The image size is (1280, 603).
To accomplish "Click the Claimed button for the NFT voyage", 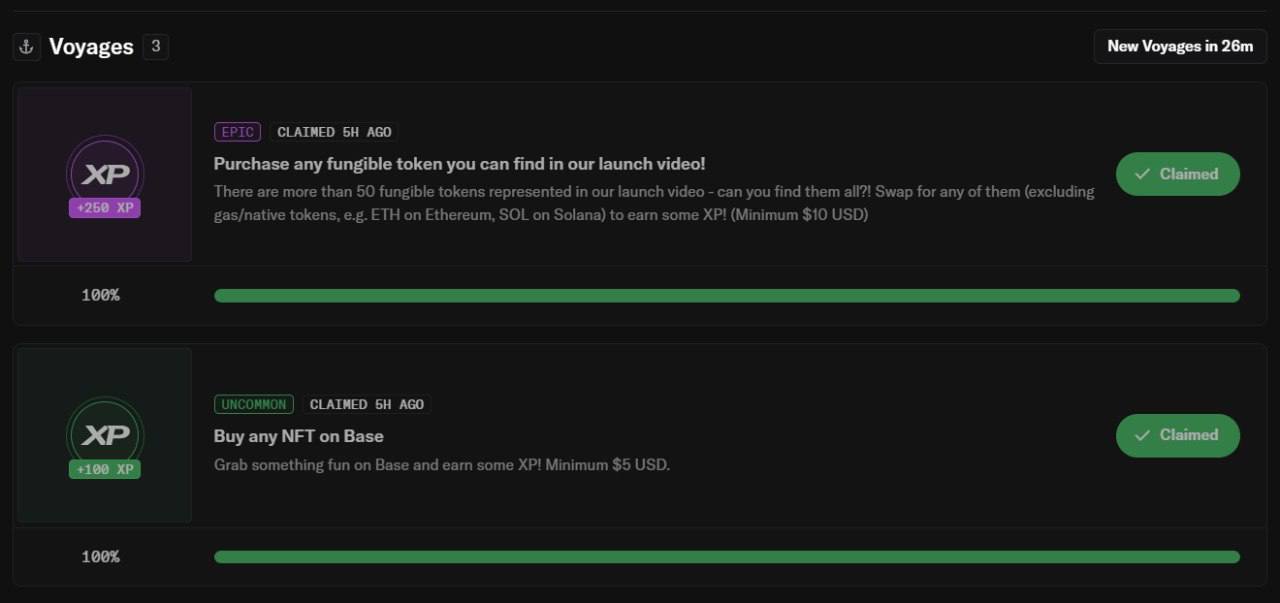I will (1178, 435).
